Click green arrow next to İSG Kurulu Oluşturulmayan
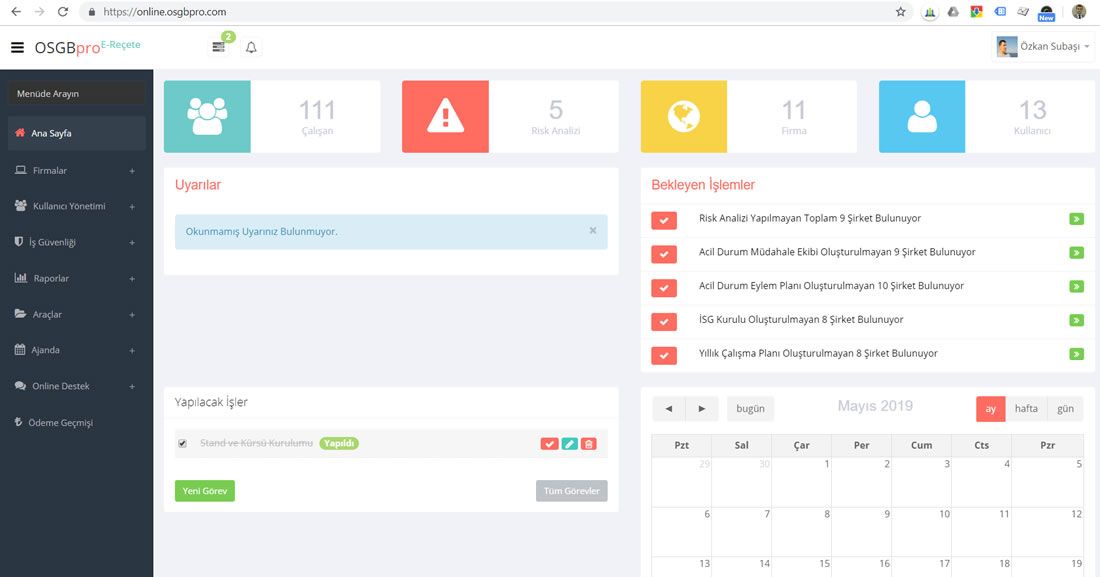The image size is (1100, 577). [x=1076, y=320]
